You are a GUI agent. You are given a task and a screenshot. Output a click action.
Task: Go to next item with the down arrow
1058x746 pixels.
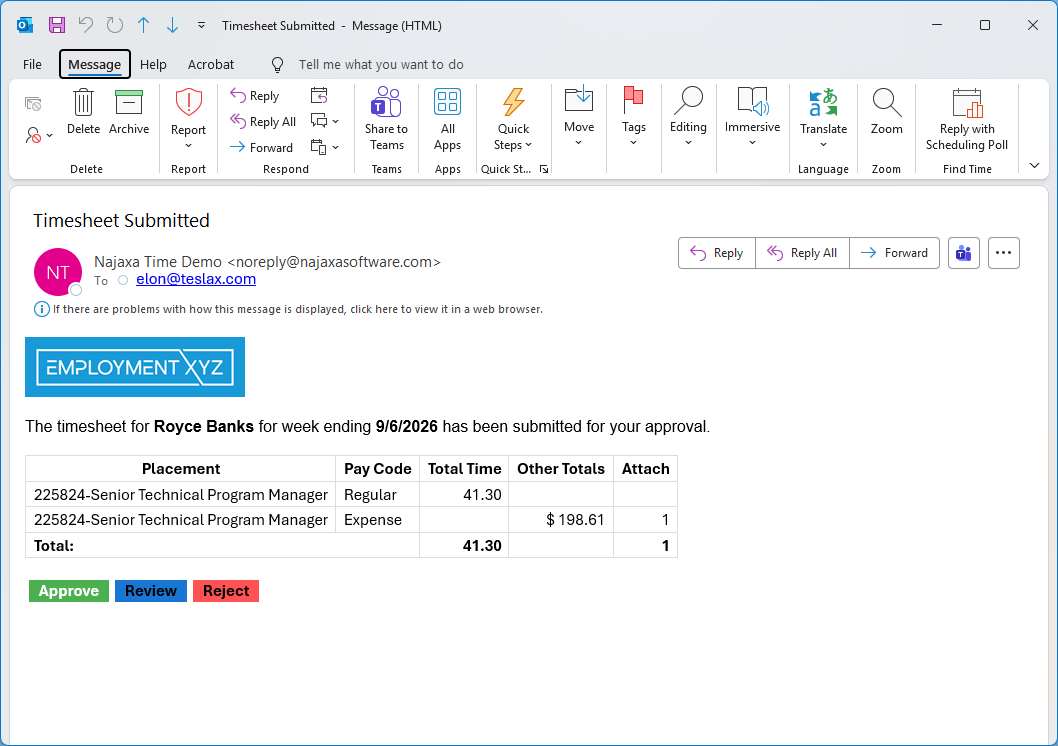click(173, 26)
